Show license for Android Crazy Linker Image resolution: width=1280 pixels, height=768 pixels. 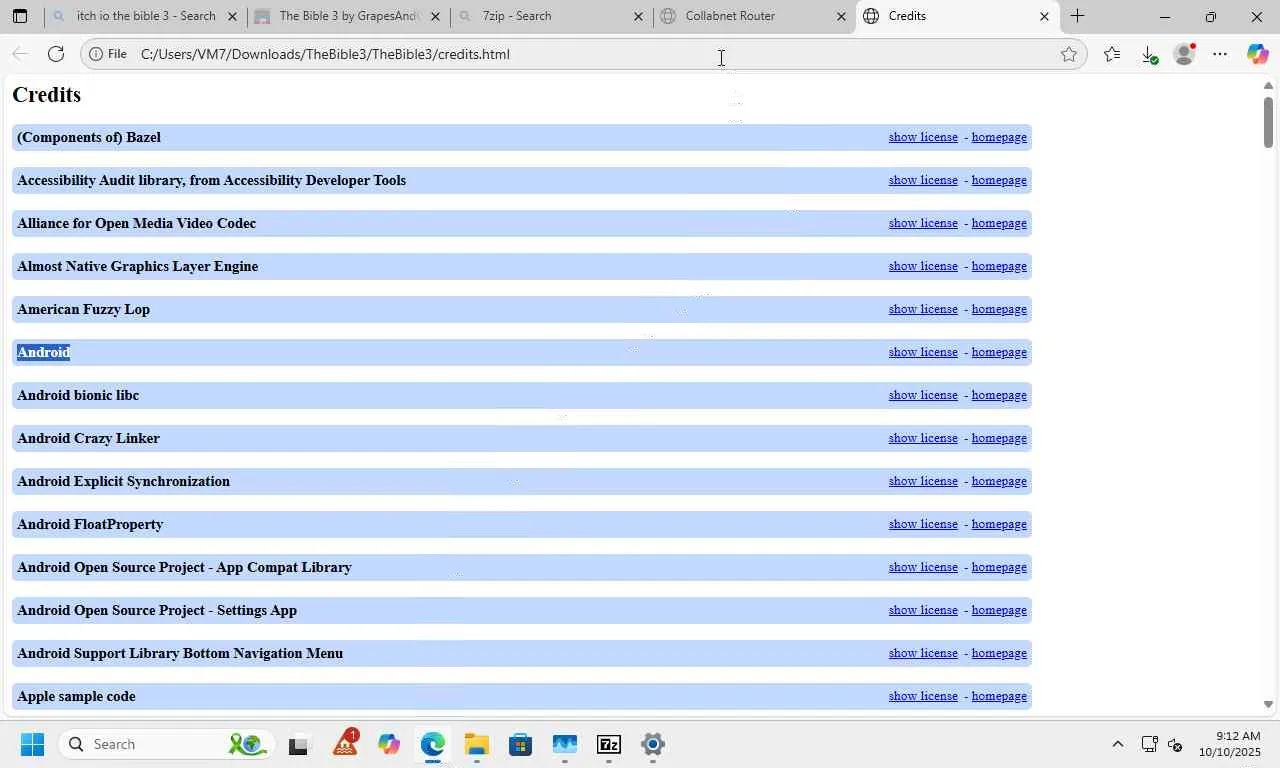(923, 438)
